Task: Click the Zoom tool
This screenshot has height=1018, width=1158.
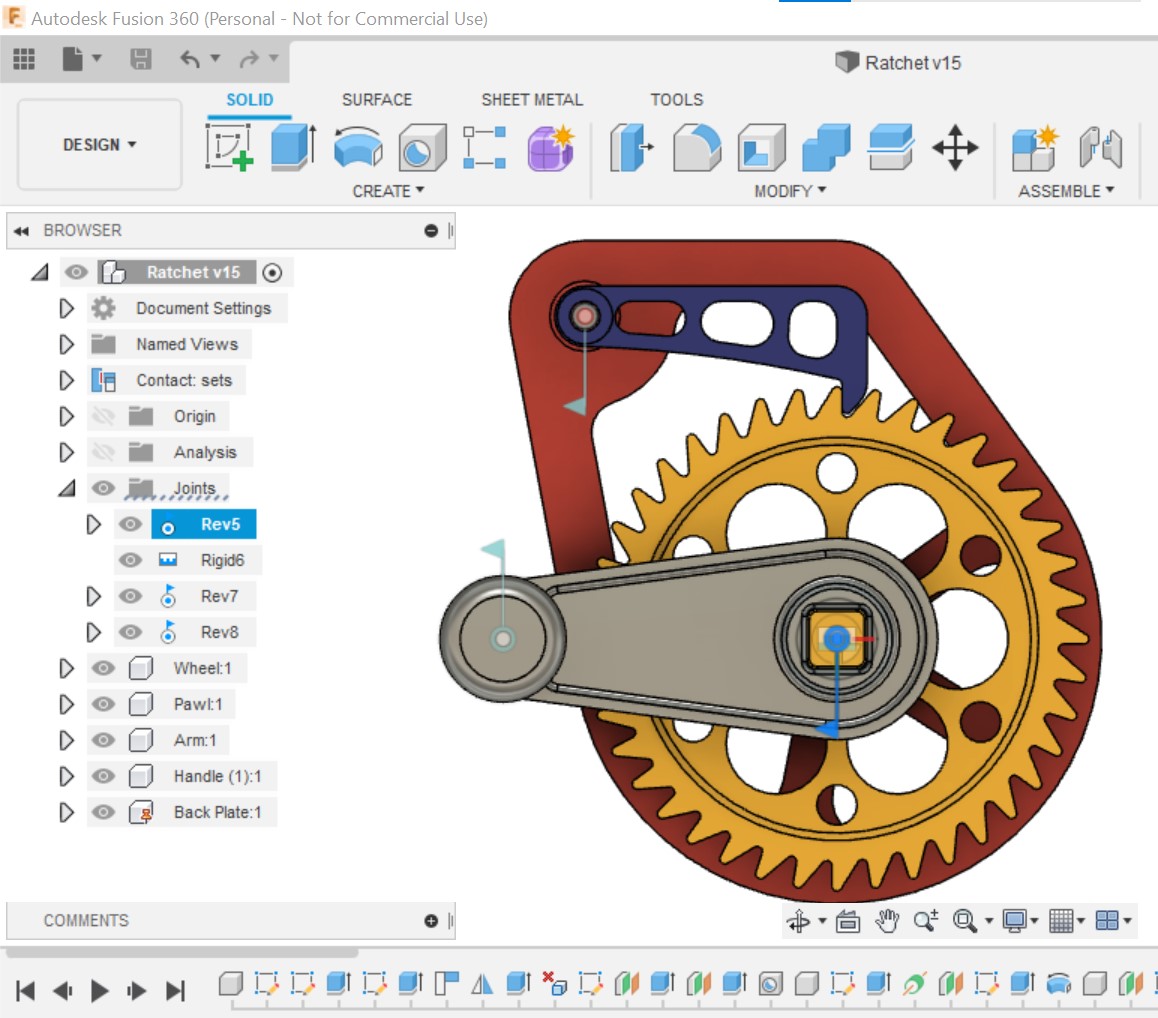Action: (x=925, y=921)
